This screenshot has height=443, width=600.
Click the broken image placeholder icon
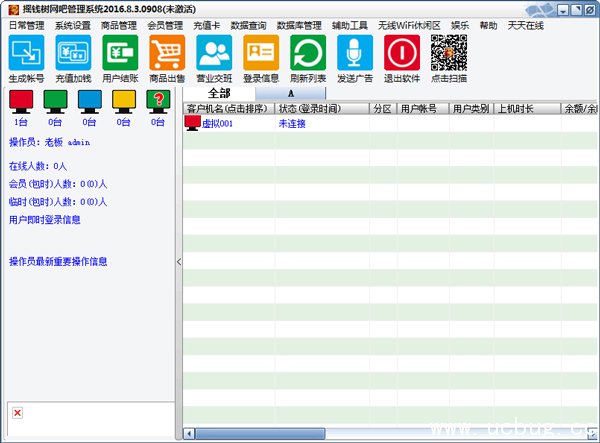(17, 413)
